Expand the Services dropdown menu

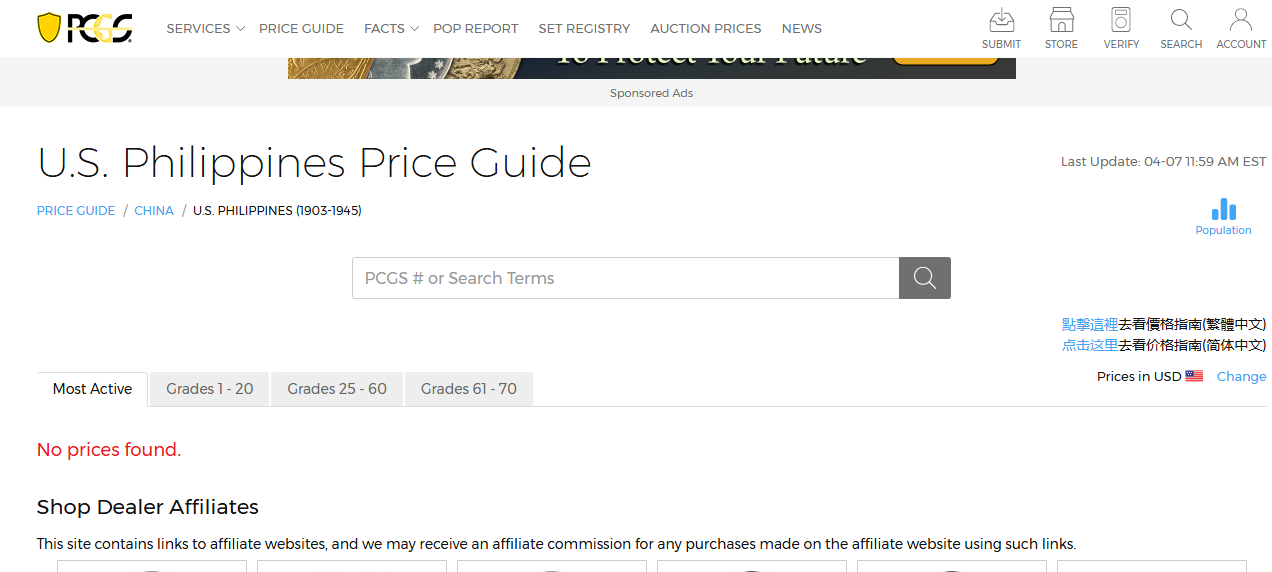click(x=205, y=28)
